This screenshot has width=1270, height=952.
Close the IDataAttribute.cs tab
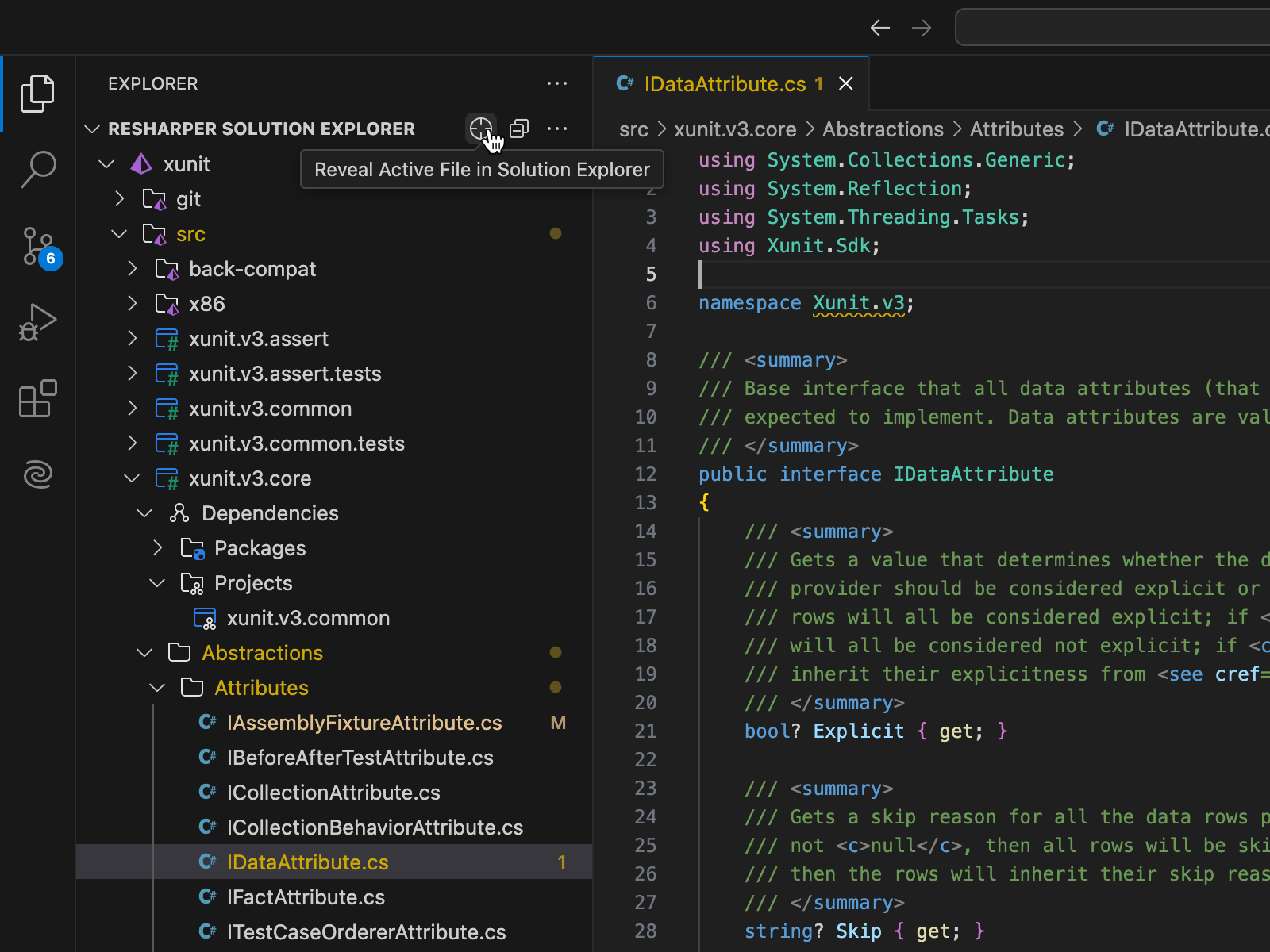tap(846, 84)
